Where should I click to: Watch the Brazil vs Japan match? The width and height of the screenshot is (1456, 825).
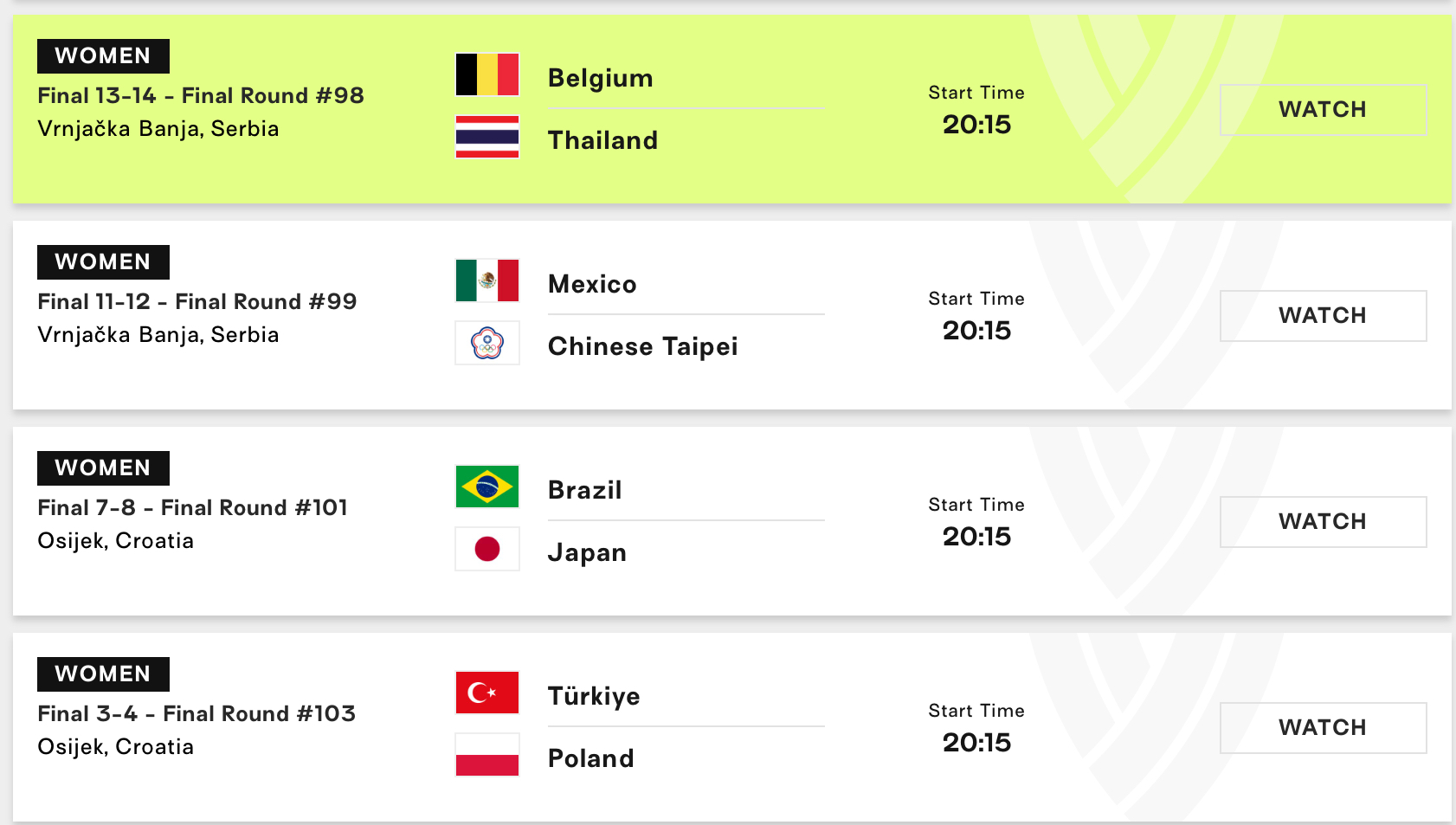point(1323,522)
